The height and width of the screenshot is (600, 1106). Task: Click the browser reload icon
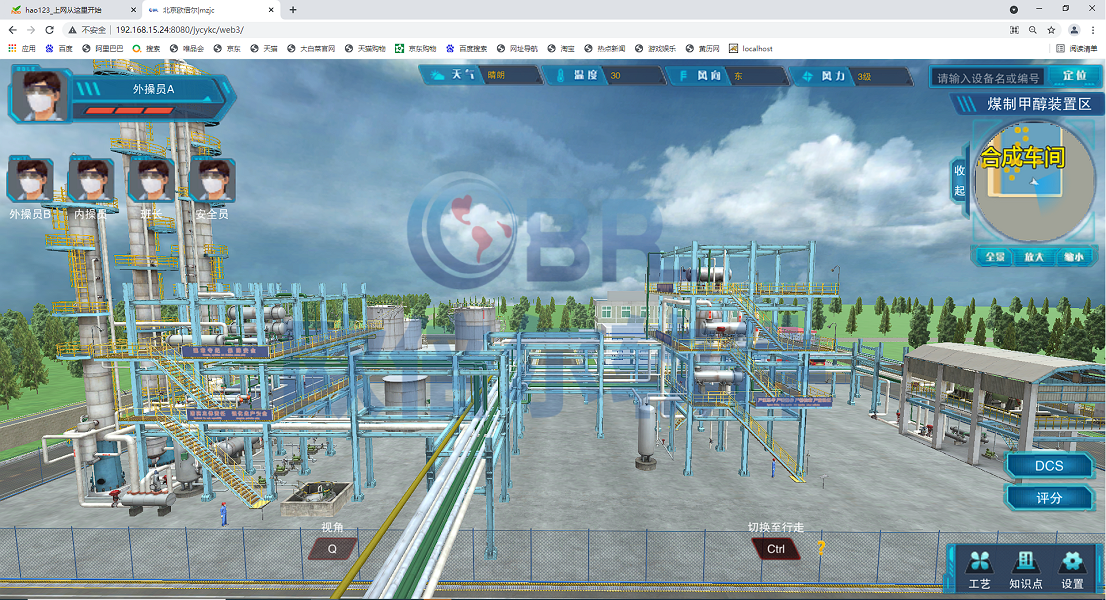(49, 30)
